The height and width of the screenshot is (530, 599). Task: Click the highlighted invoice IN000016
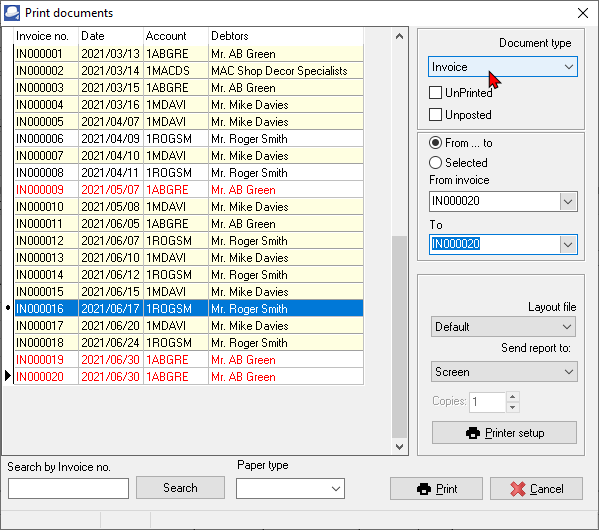(x=189, y=309)
